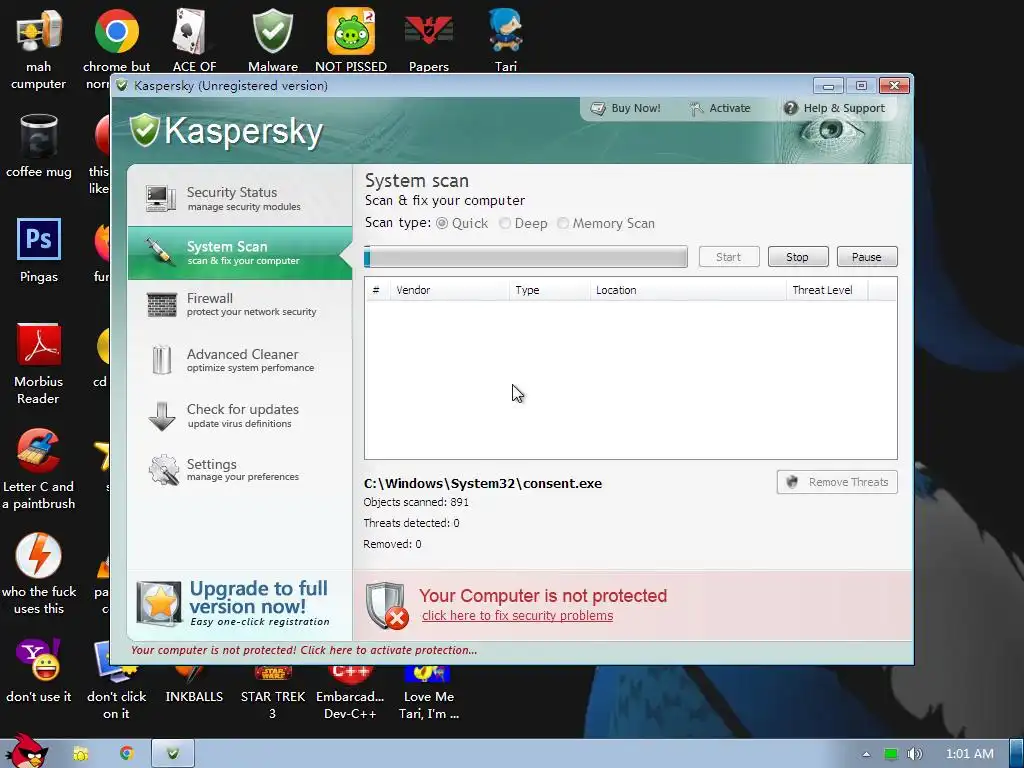1024x768 pixels.
Task: Switch to Check for updates section
Action: [x=240, y=416]
